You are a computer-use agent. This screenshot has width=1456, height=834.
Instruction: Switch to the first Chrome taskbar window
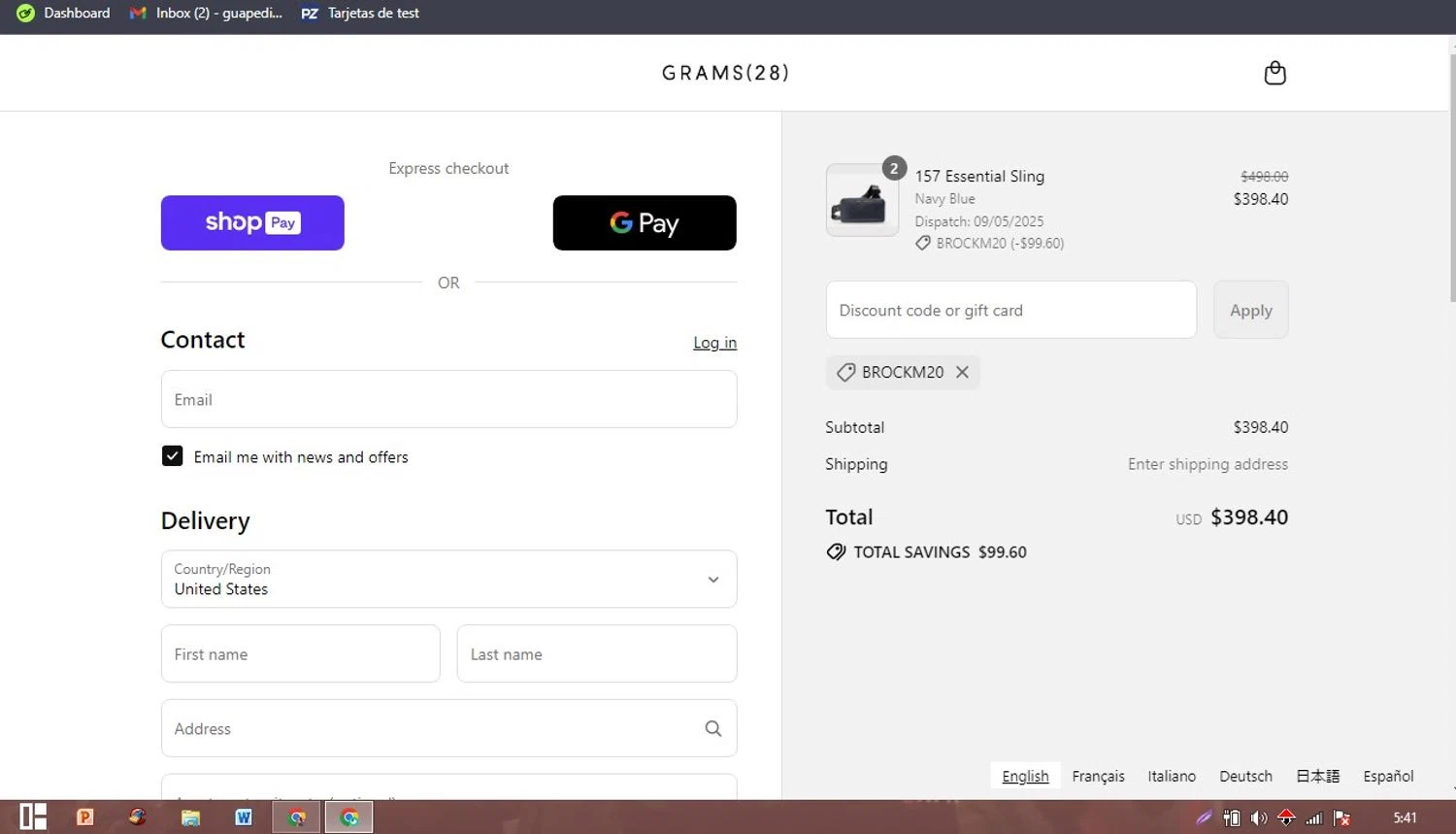click(297, 817)
